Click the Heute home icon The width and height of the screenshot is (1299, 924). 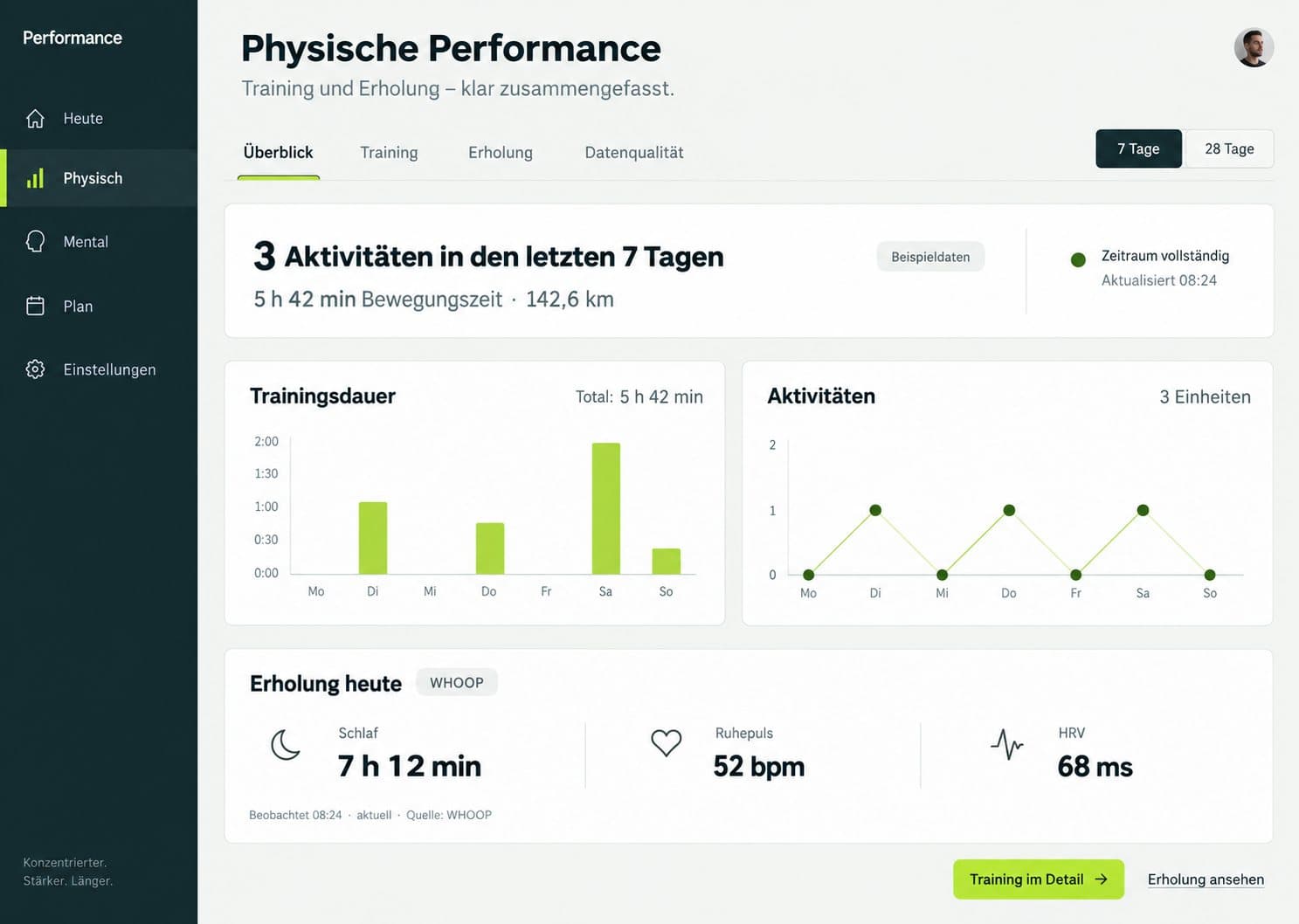coord(35,119)
